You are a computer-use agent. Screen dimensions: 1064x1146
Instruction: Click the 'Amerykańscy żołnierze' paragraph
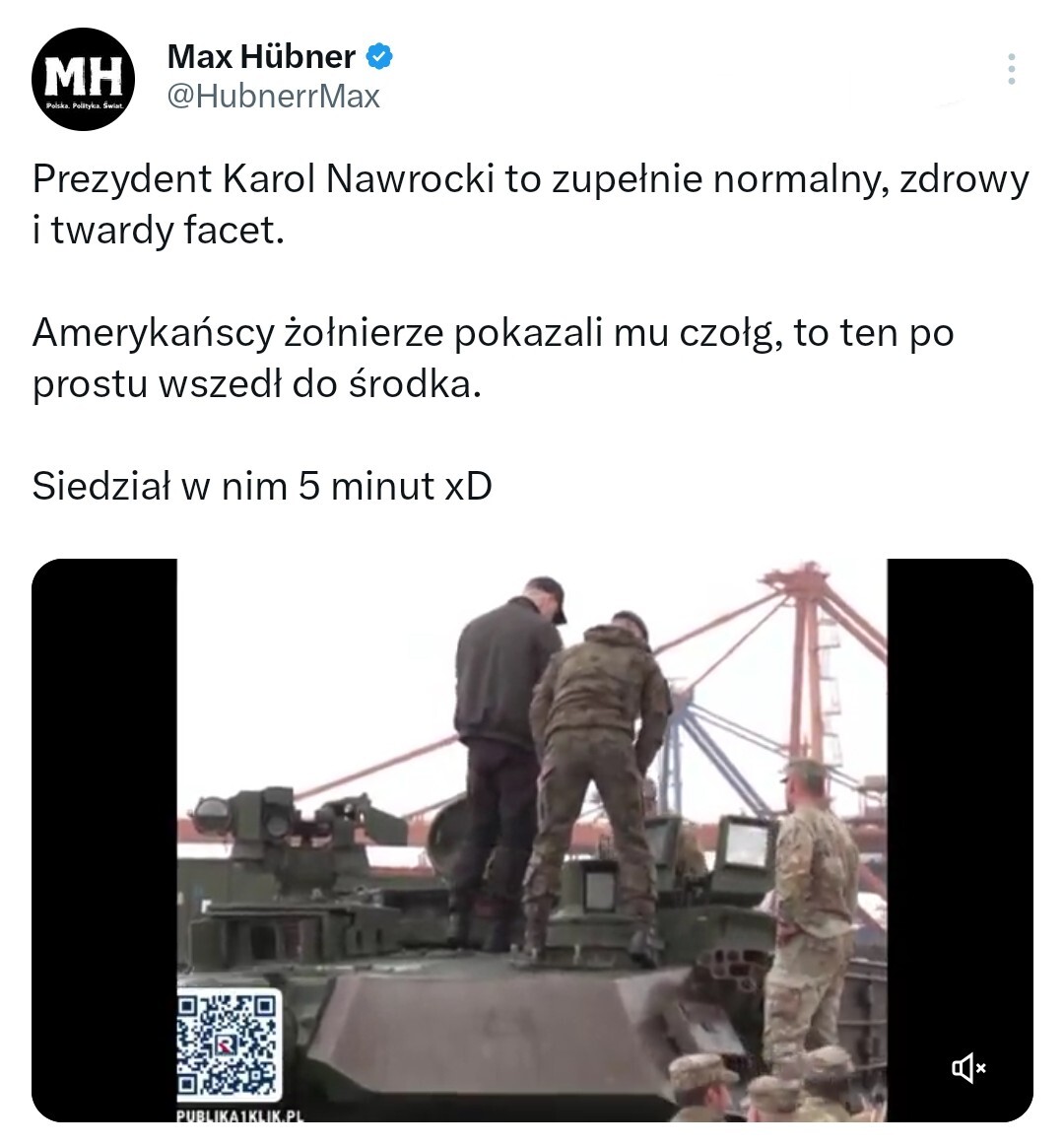(493, 358)
